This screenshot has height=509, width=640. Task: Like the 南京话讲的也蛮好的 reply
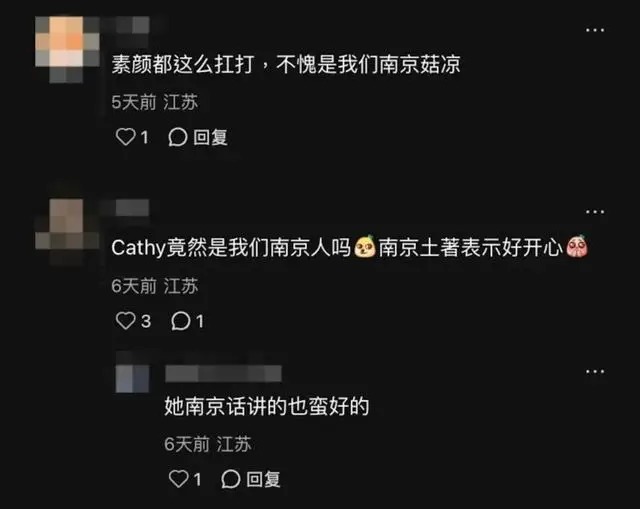point(178,479)
